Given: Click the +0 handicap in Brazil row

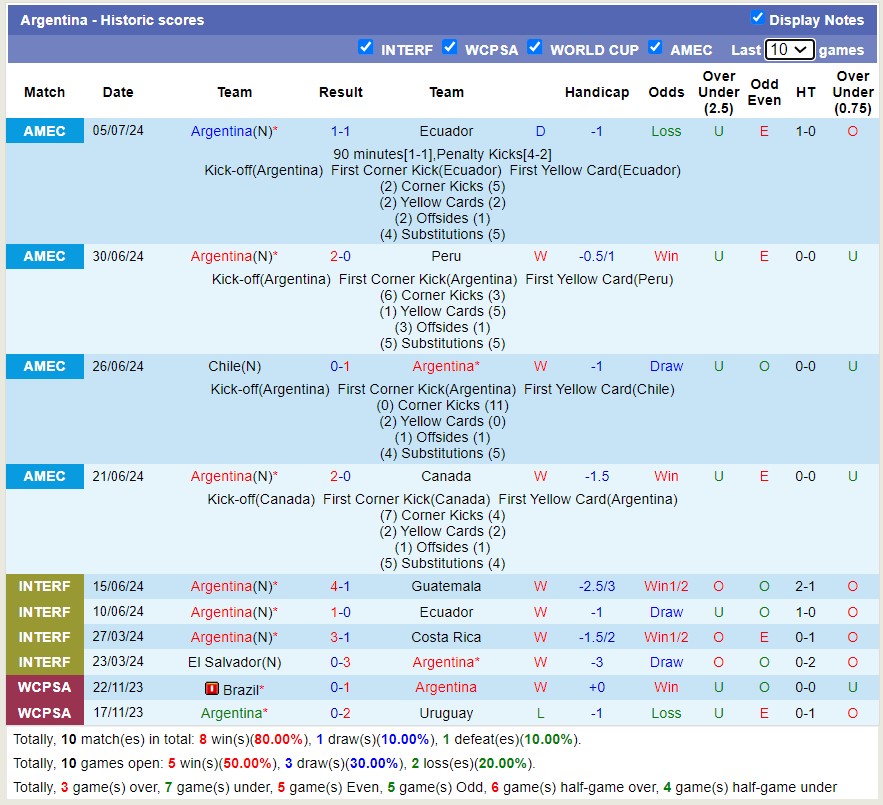Looking at the screenshot, I should (x=597, y=687).
